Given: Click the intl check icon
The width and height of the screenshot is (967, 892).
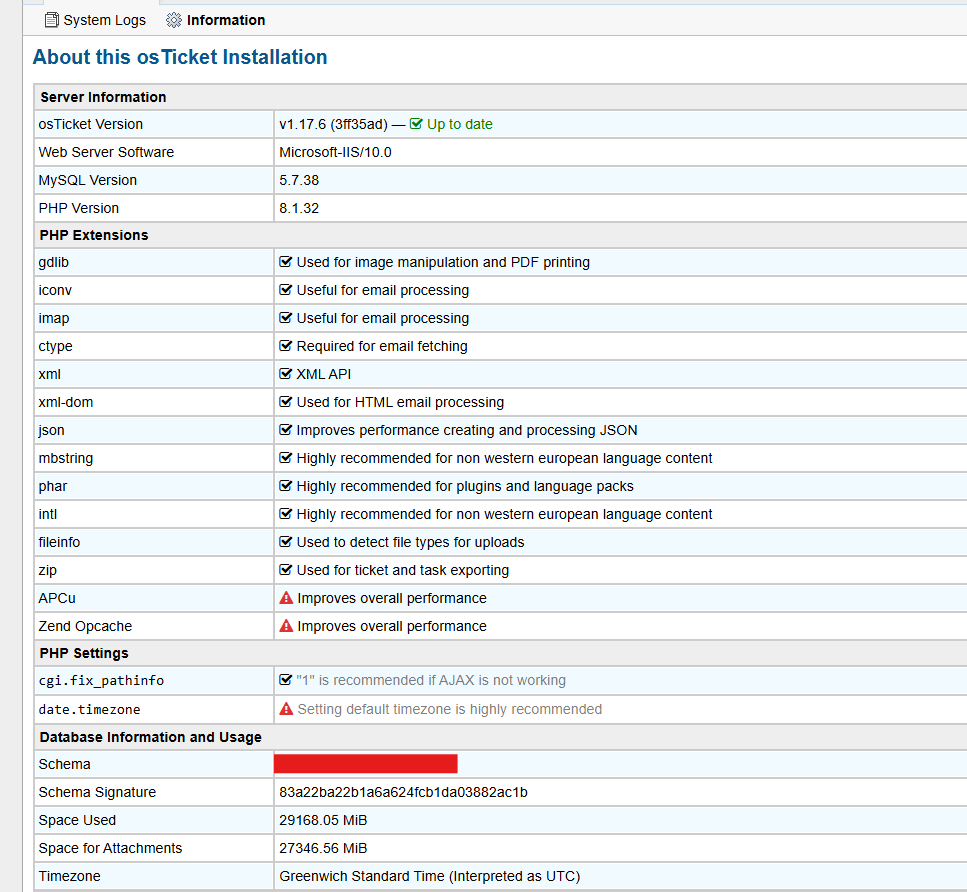Looking at the screenshot, I should click(x=285, y=513).
